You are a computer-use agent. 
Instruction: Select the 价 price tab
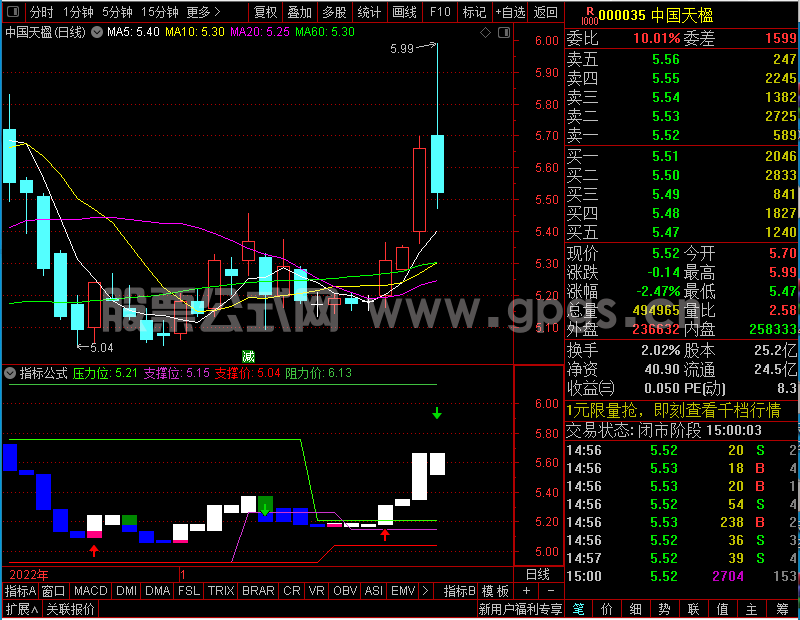(x=607, y=609)
